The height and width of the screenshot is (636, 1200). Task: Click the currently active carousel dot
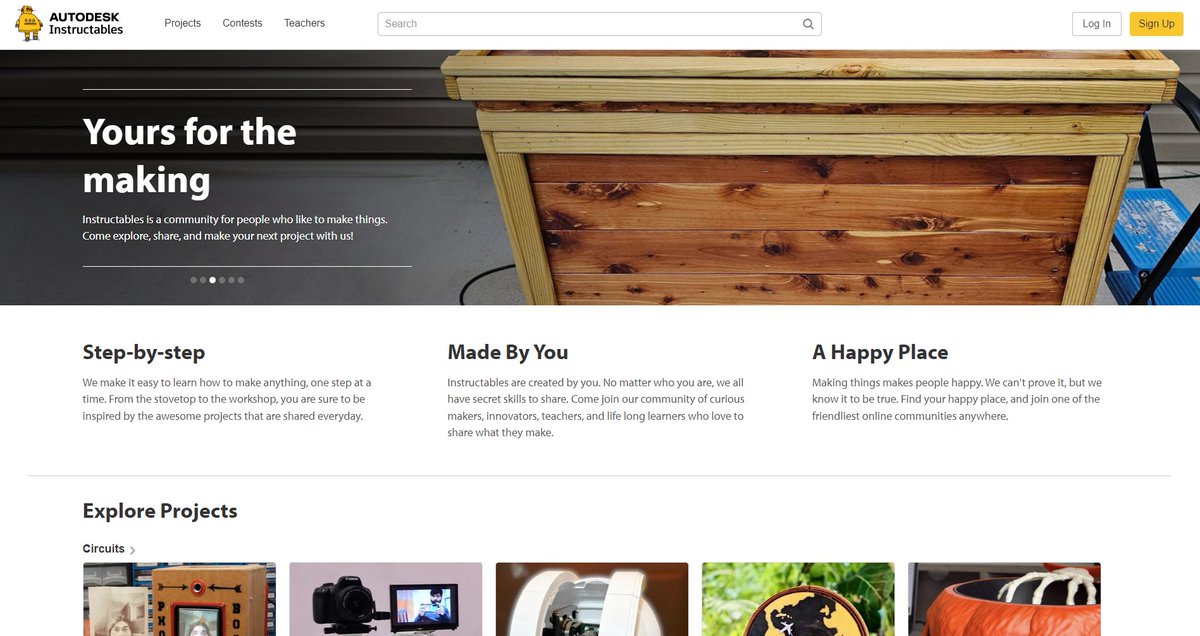coord(211,280)
